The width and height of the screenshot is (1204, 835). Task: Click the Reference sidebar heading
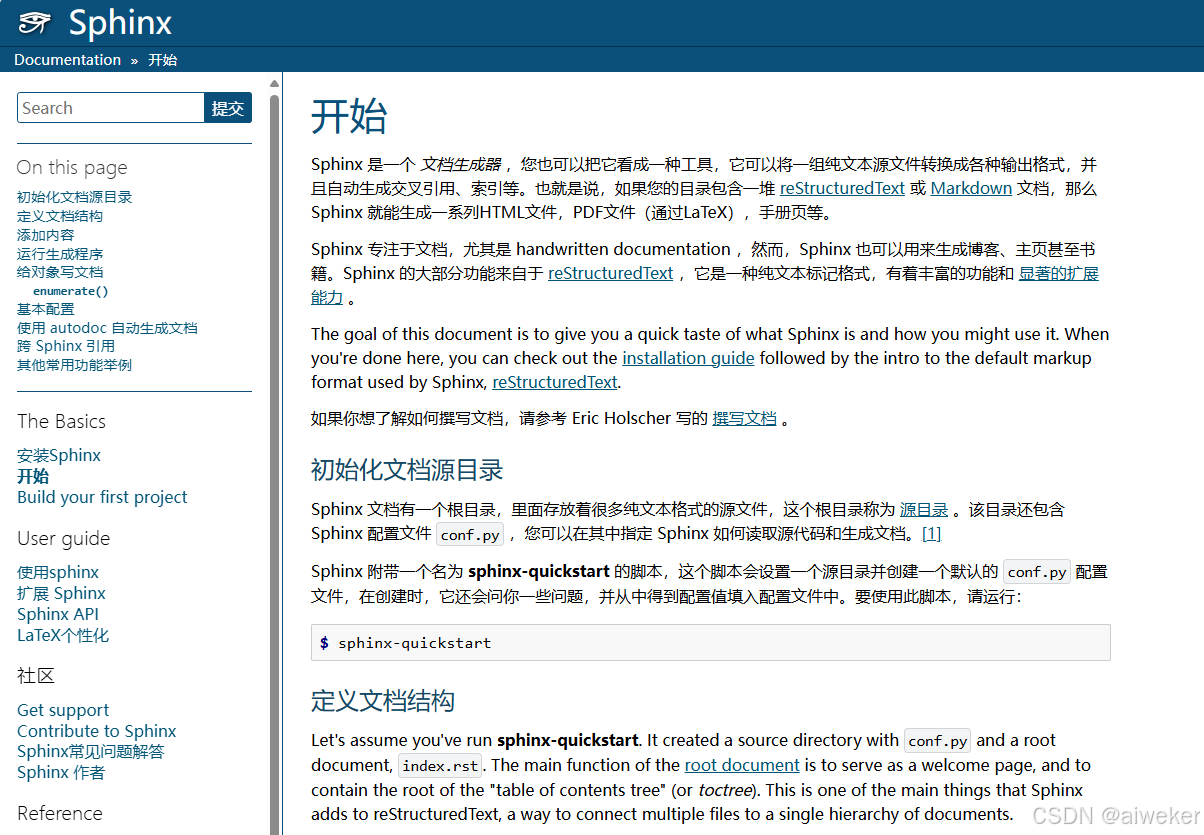coord(60,814)
